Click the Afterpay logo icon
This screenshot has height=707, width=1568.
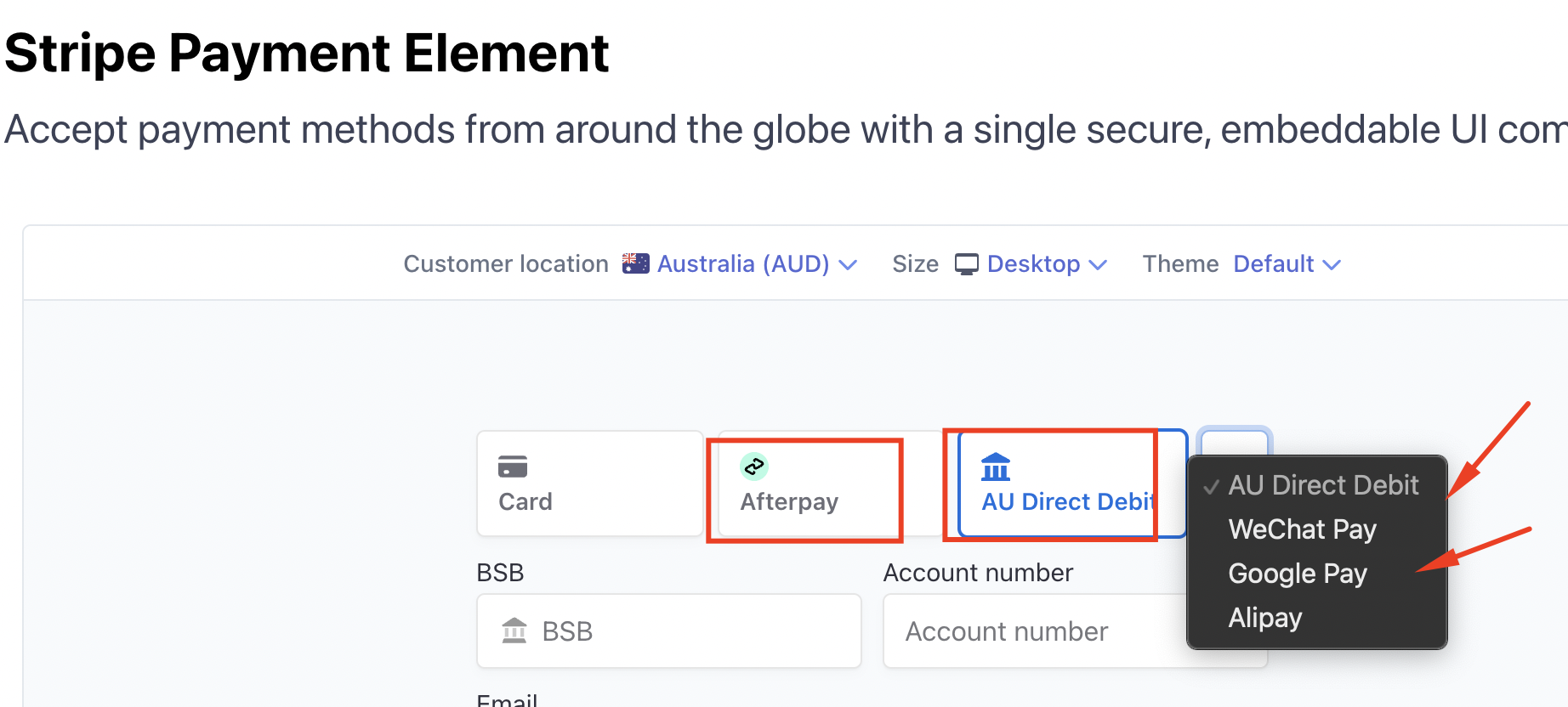754,467
